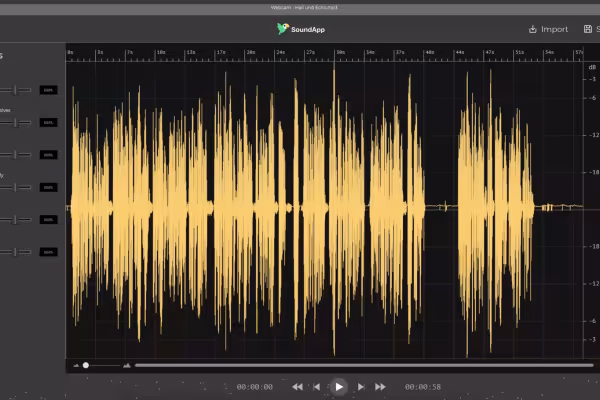Jump to the end with skip-forward button
This screenshot has height=400, width=600.
360,387
